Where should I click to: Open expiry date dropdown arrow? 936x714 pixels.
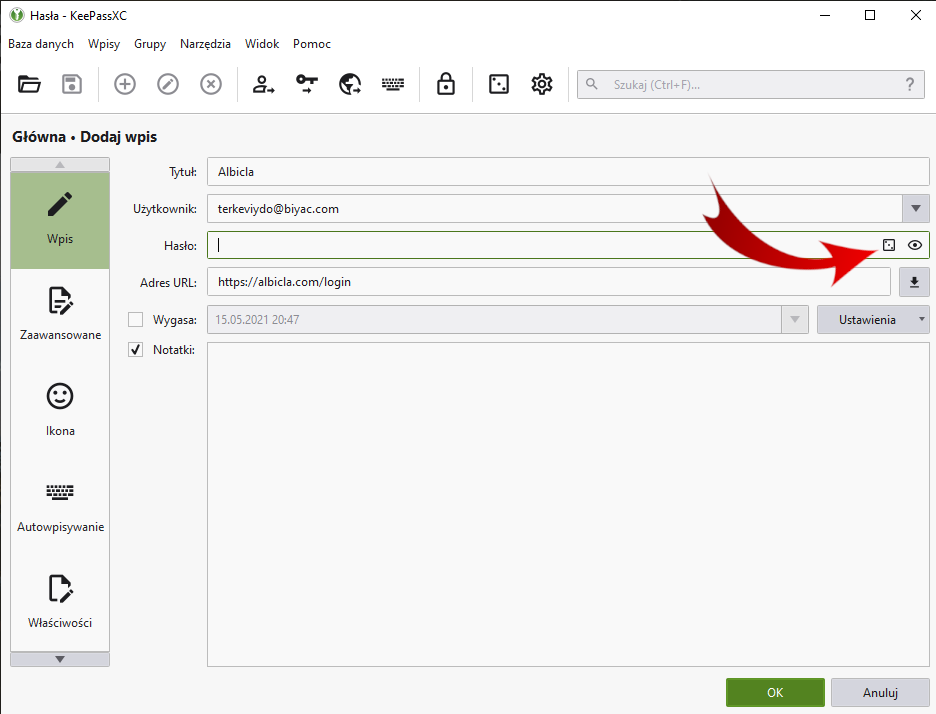tap(795, 319)
